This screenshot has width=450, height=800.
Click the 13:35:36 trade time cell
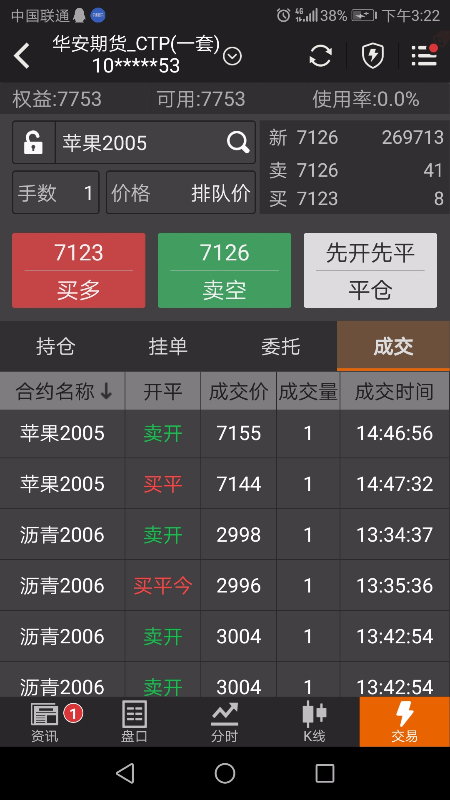[395, 586]
